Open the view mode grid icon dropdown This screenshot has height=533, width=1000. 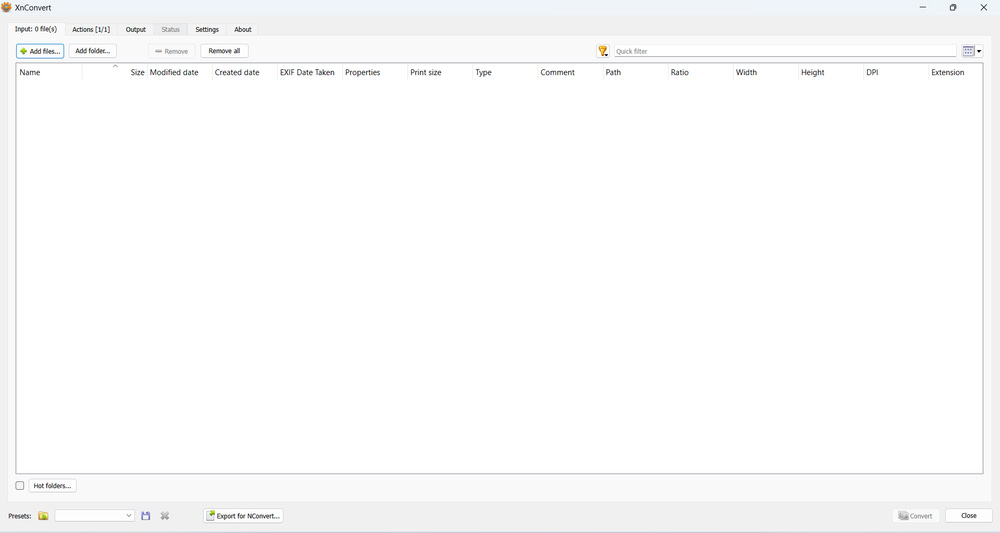(972, 51)
